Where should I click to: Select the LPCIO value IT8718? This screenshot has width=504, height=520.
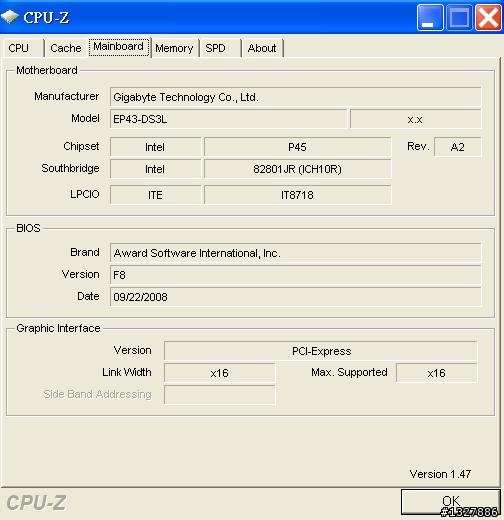coord(297,195)
